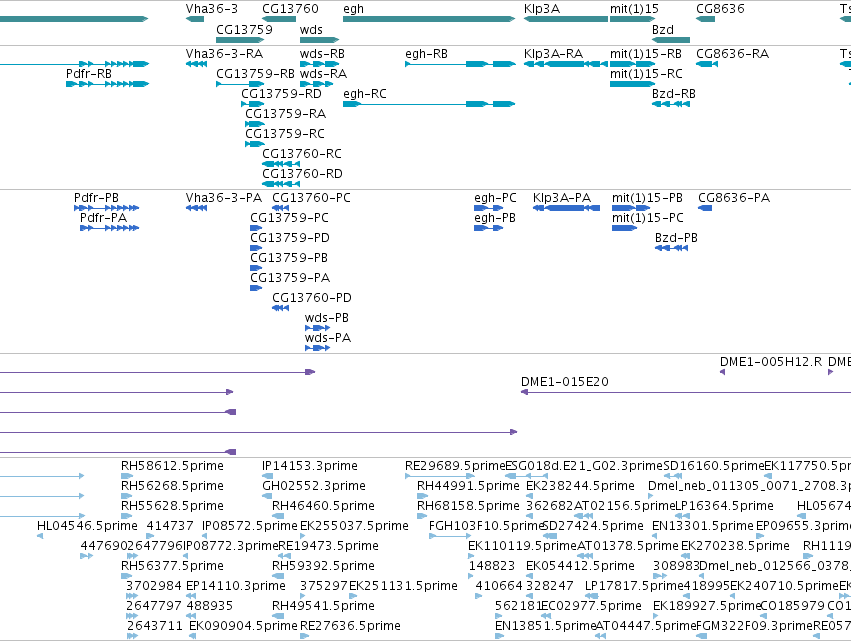
Task: Select the CG8636-RA transcript label
Action: (x=733, y=54)
